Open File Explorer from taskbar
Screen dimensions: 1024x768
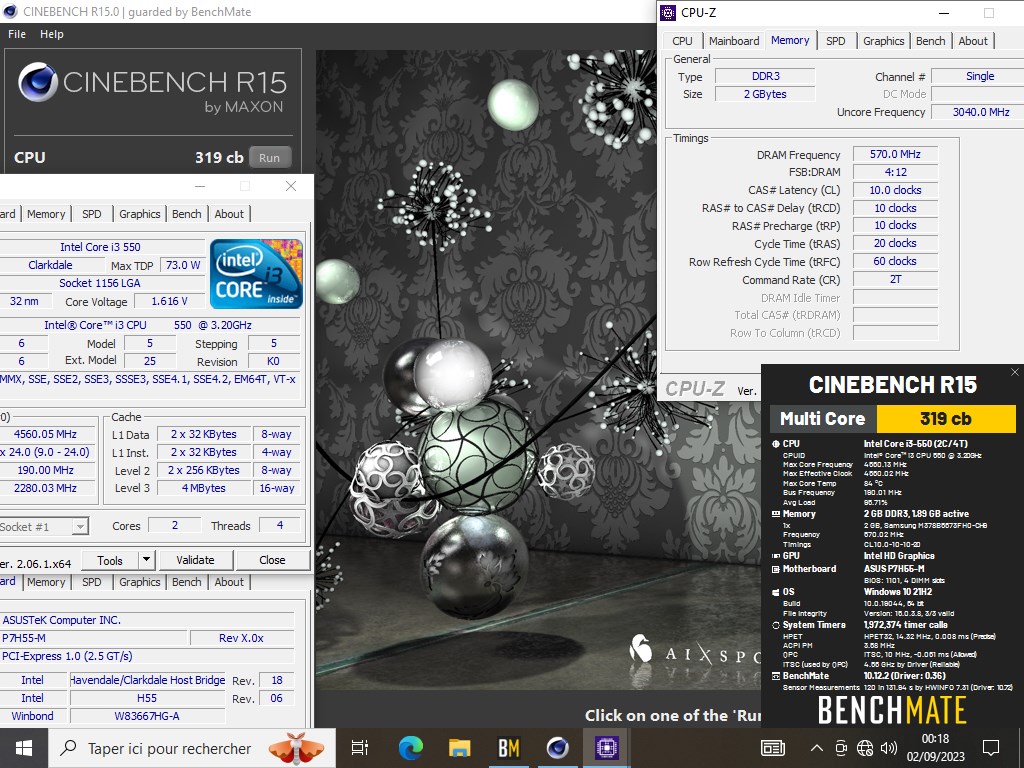[x=460, y=748]
